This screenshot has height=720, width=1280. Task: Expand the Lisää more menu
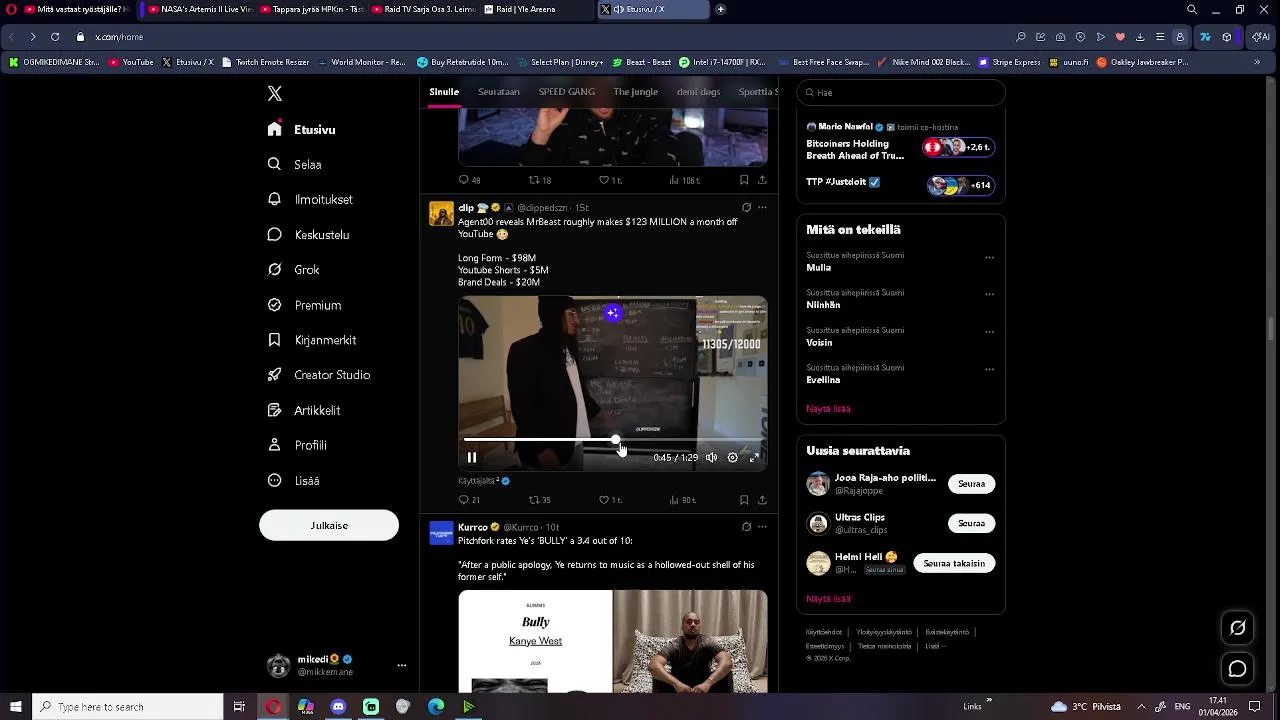coord(293,481)
